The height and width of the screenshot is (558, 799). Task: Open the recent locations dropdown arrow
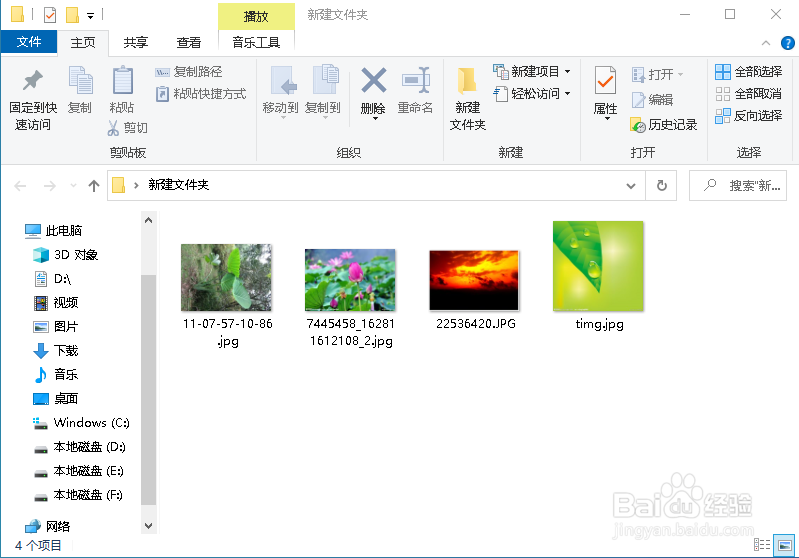pyautogui.click(x=73, y=185)
